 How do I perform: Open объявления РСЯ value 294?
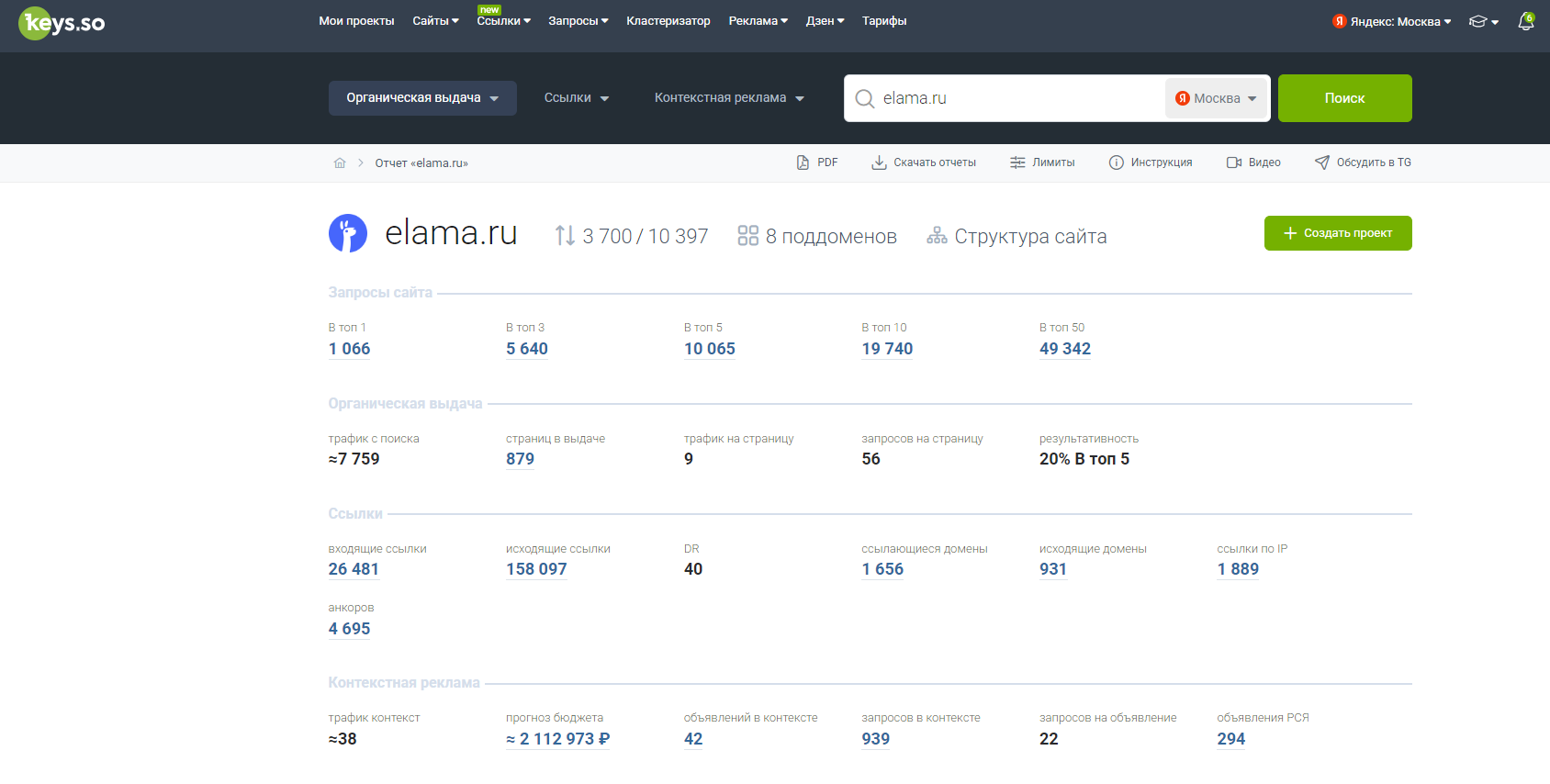1231,739
